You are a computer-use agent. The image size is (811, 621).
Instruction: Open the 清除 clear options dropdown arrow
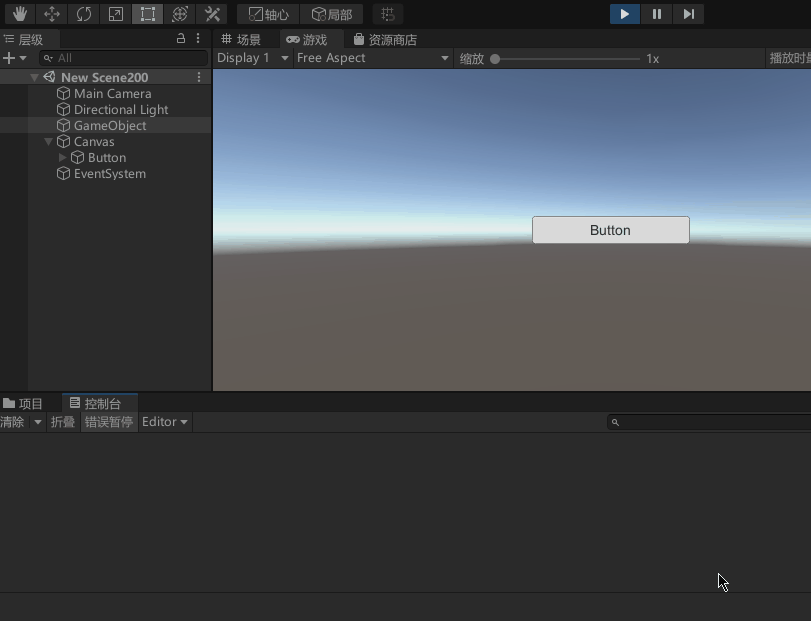click(38, 422)
